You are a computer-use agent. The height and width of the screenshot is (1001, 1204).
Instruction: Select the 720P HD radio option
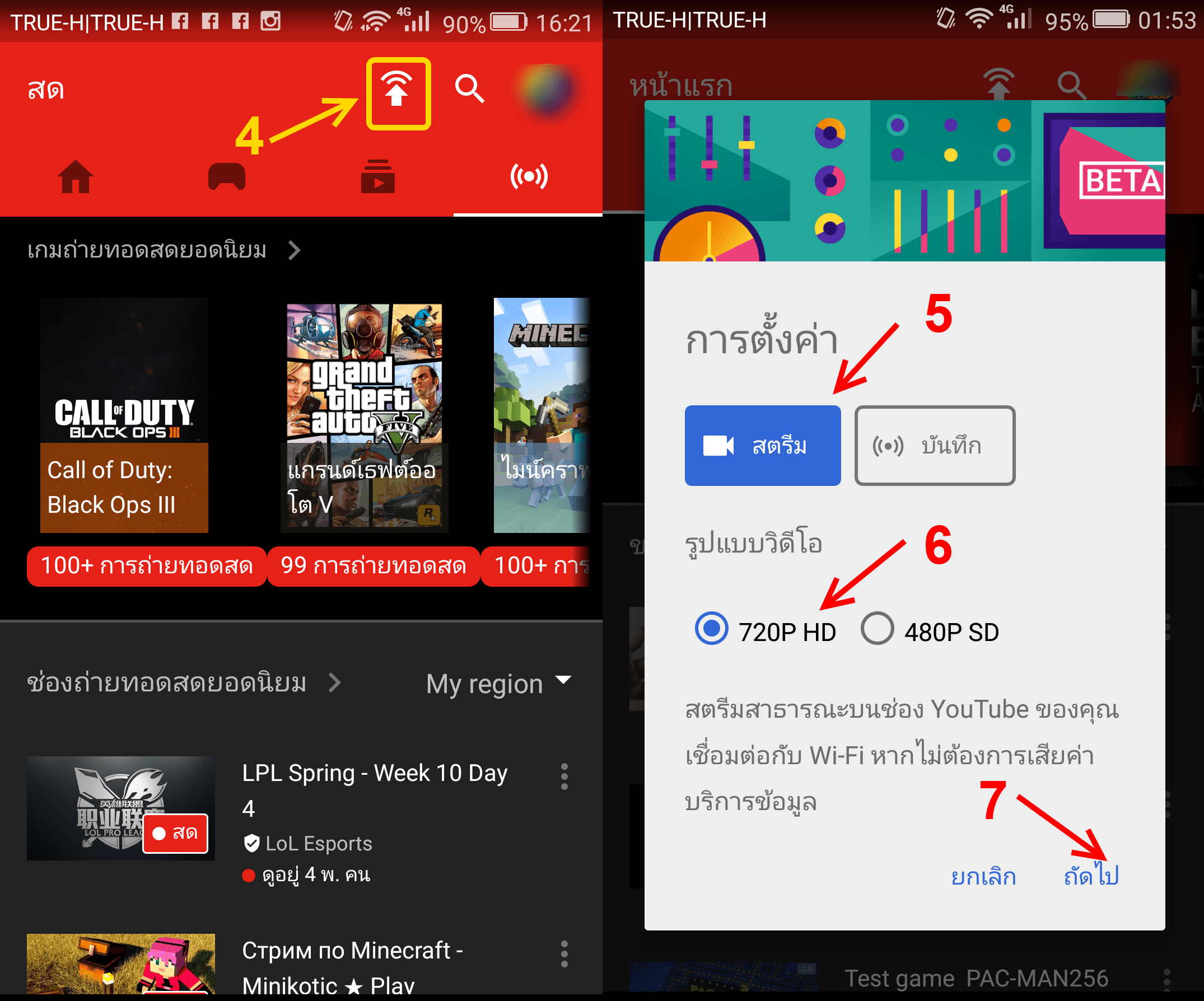[x=711, y=629]
